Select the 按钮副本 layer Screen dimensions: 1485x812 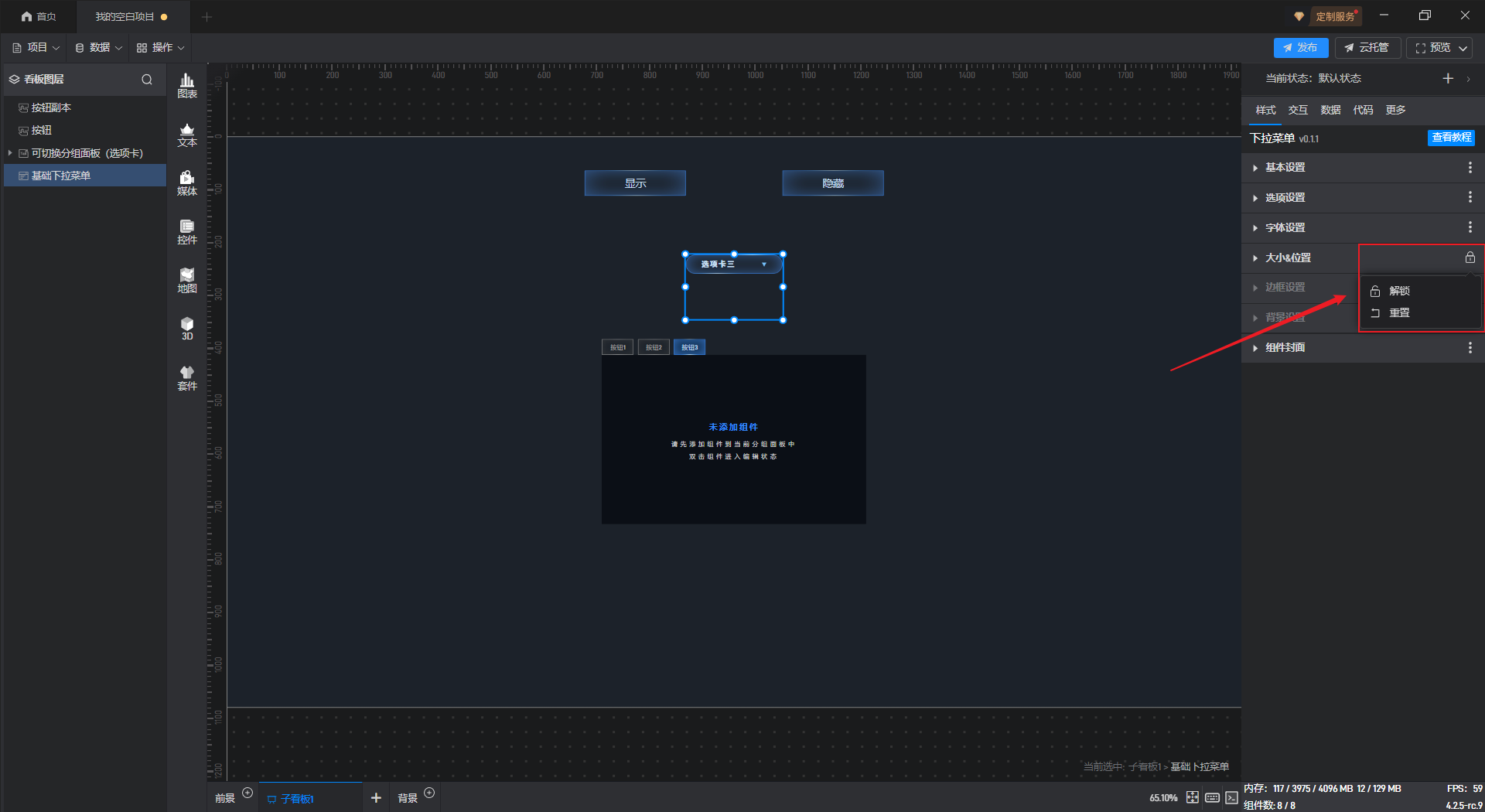click(51, 108)
